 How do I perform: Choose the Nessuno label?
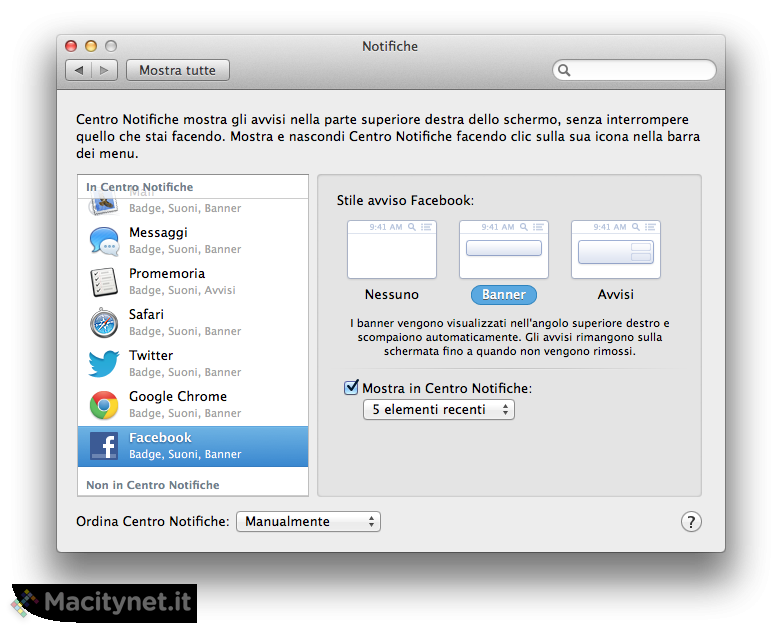pyautogui.click(x=392, y=294)
